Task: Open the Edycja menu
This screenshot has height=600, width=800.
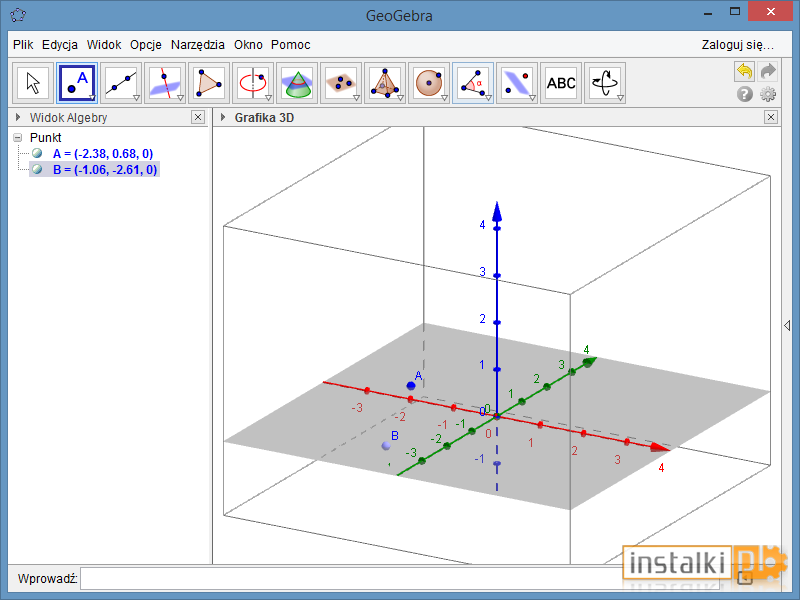Action: (x=60, y=45)
